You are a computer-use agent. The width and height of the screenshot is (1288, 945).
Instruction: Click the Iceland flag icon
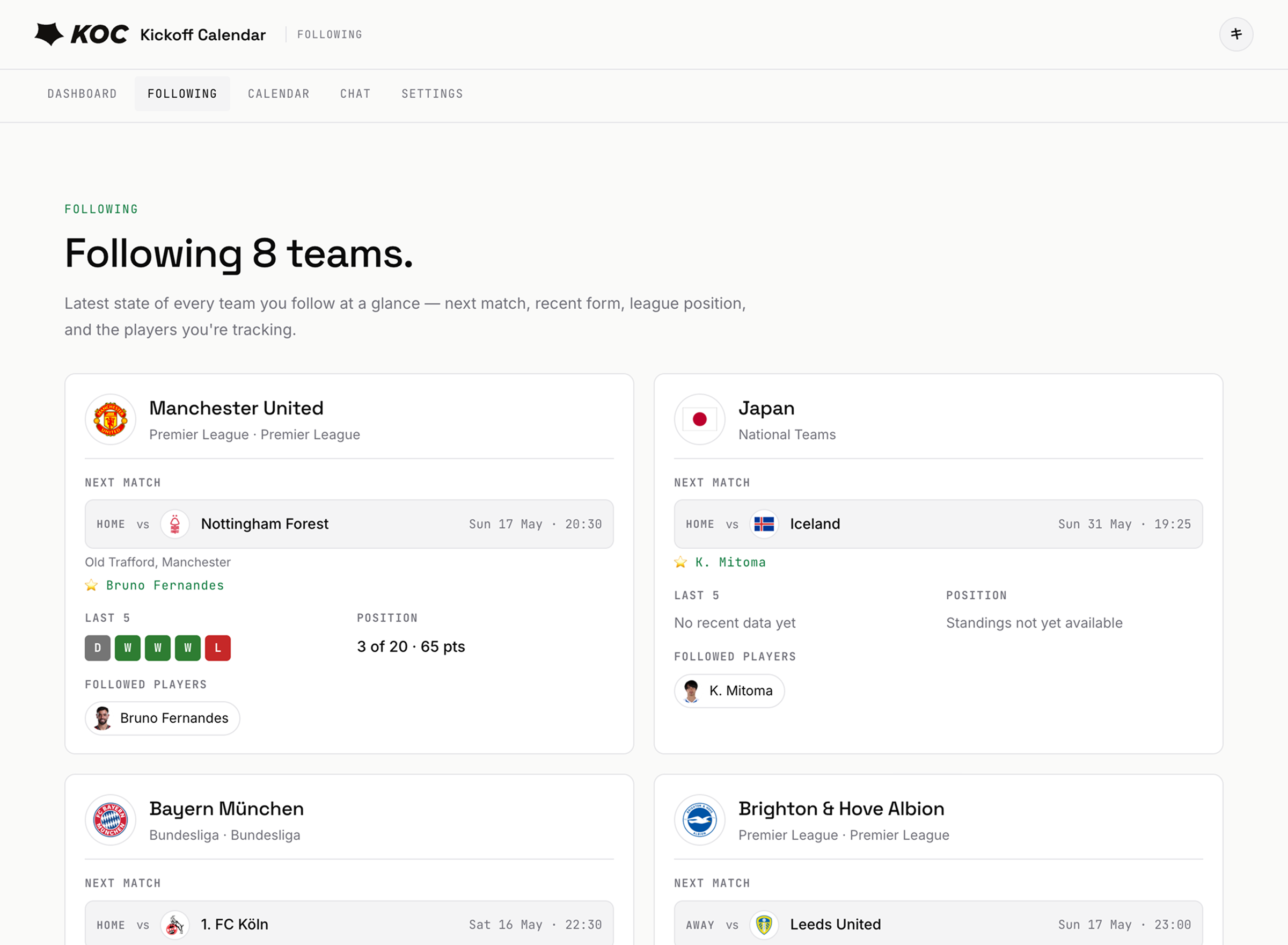(764, 524)
